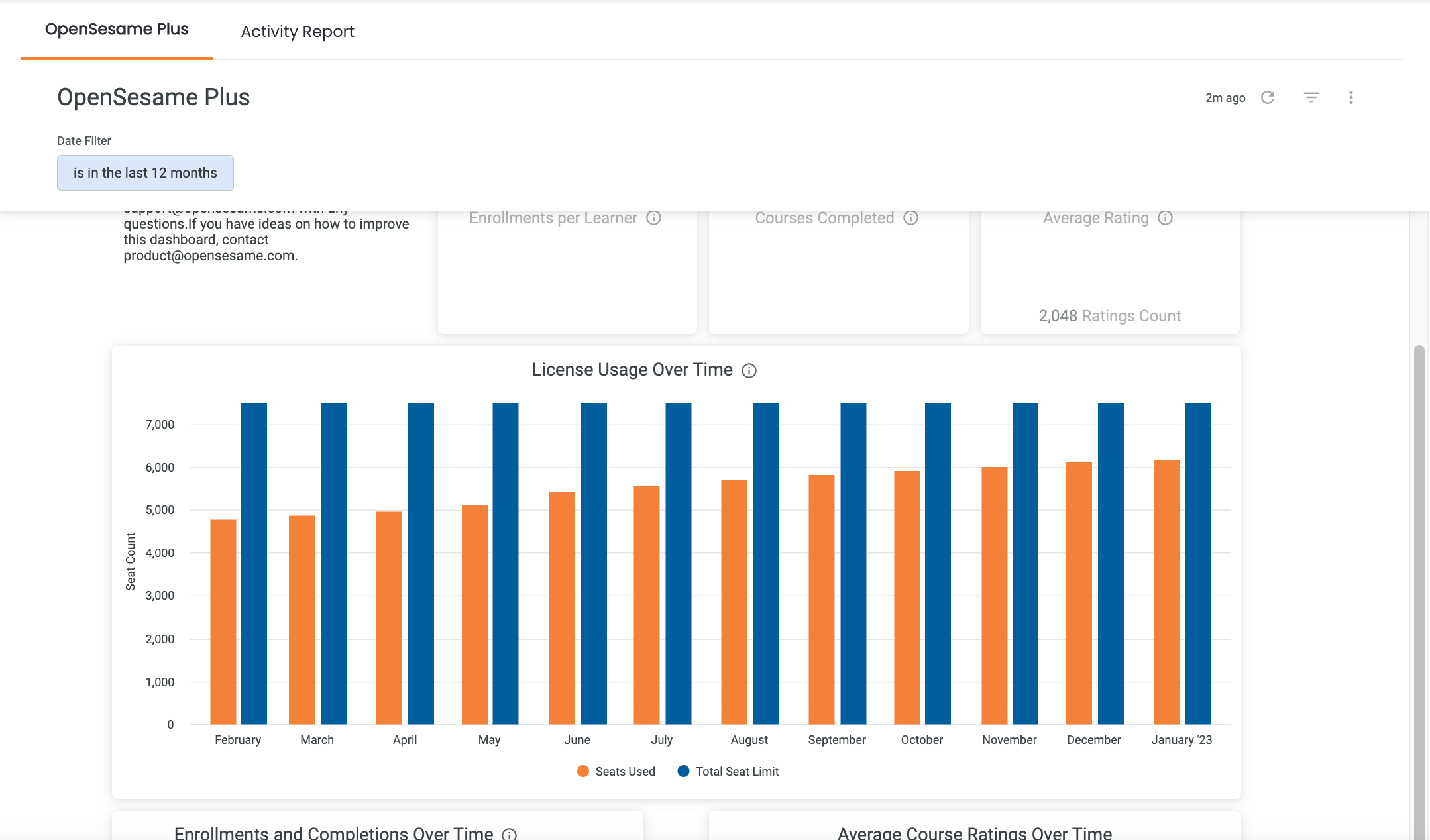The height and width of the screenshot is (840, 1430).
Task: Select October Total Seat Limit blue bar
Action: [x=938, y=564]
